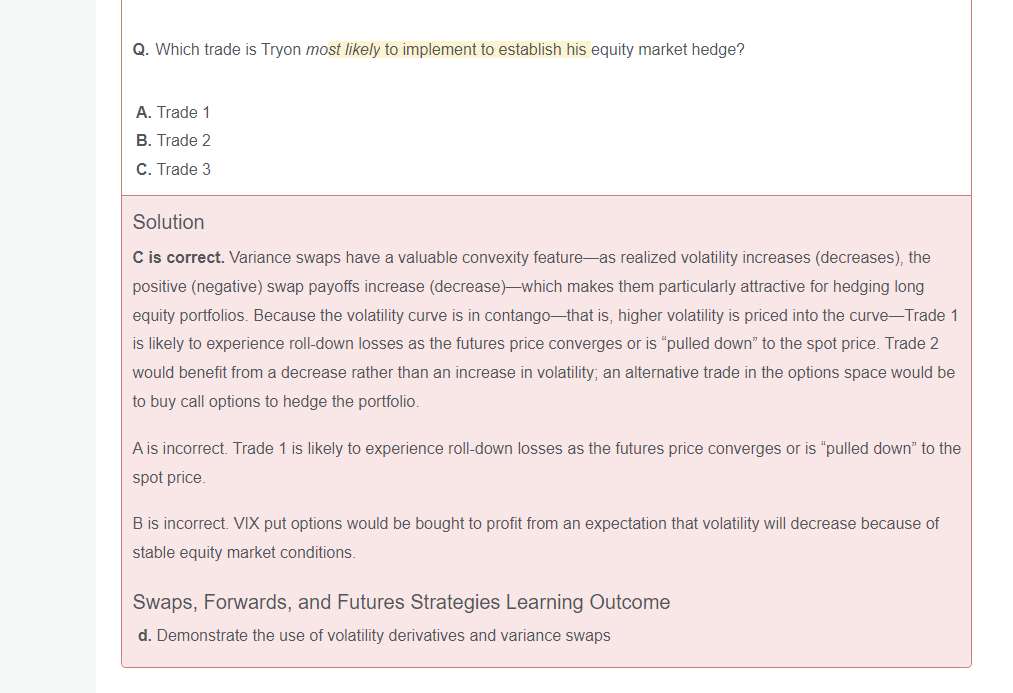Click the Solution heading
Image resolution: width=1013 pixels, height=693 pixels.
coord(168,222)
